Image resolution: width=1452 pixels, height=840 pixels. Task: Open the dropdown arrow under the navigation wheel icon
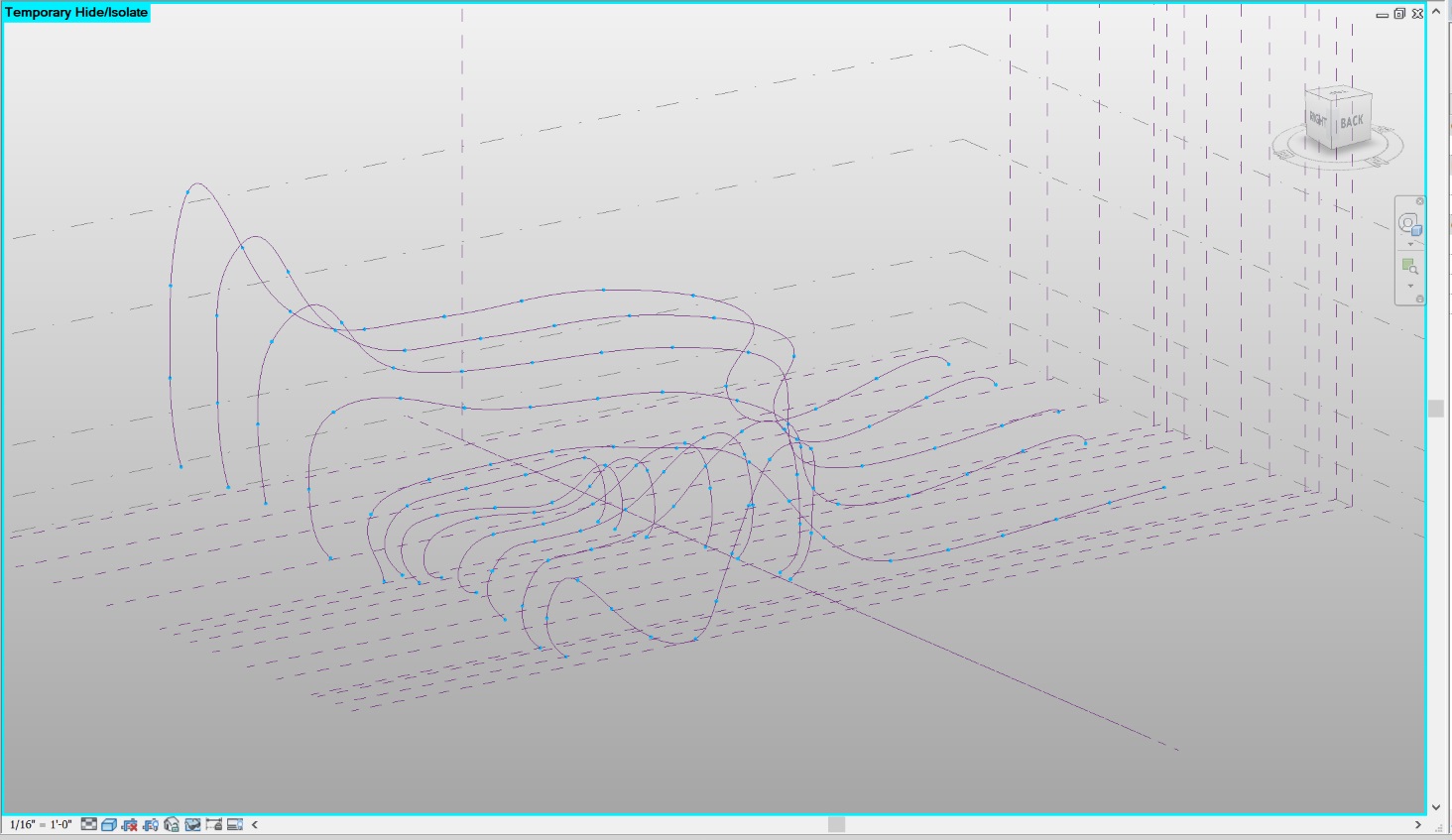(x=1408, y=244)
